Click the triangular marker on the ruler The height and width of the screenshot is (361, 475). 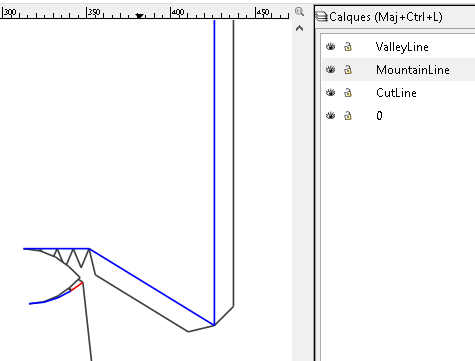coord(140,16)
